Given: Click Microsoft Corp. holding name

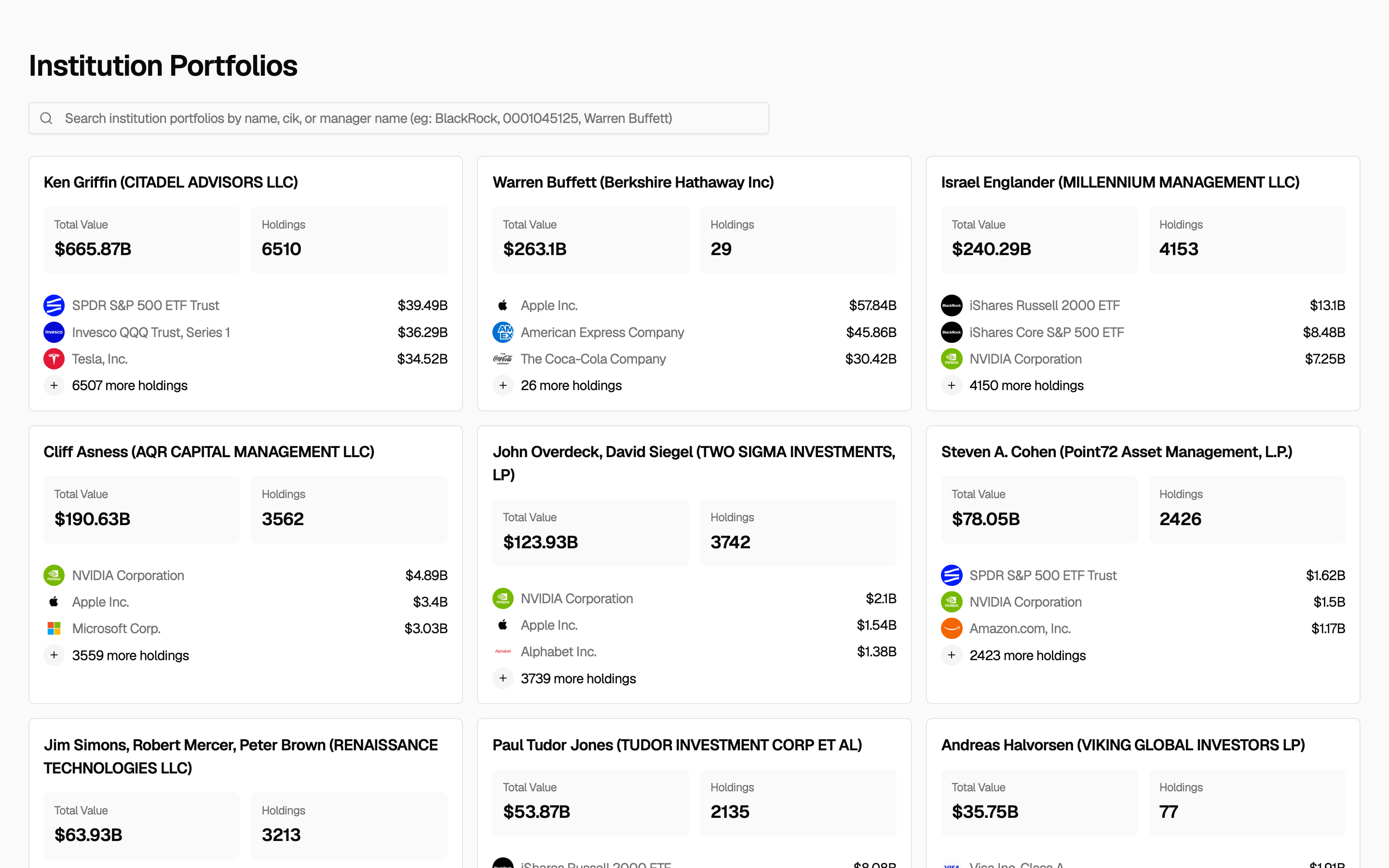Looking at the screenshot, I should pos(116,629).
